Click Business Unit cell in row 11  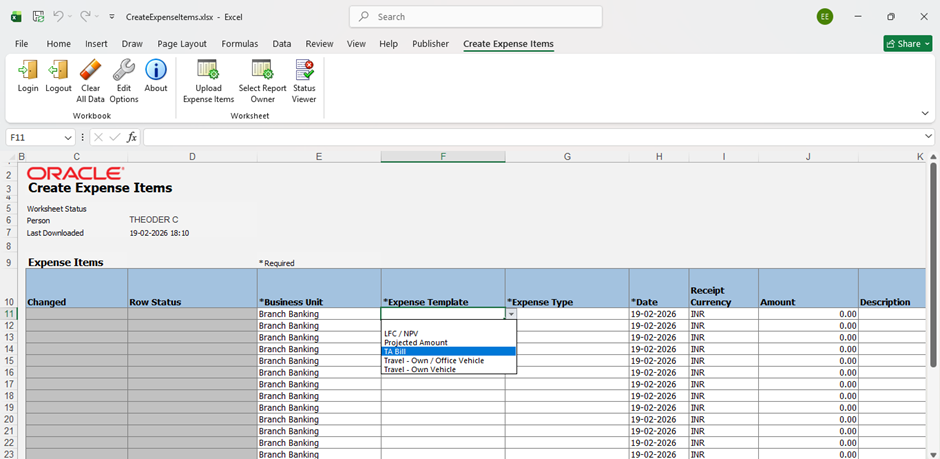point(319,313)
